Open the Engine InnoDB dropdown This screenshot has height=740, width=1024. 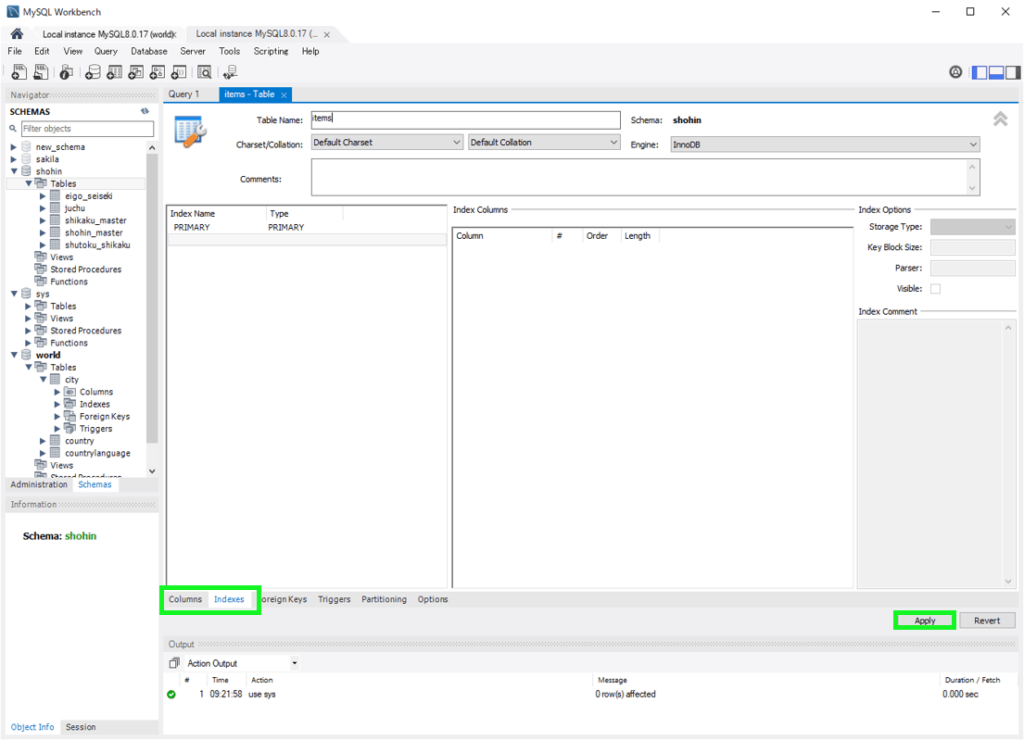[x=825, y=144]
